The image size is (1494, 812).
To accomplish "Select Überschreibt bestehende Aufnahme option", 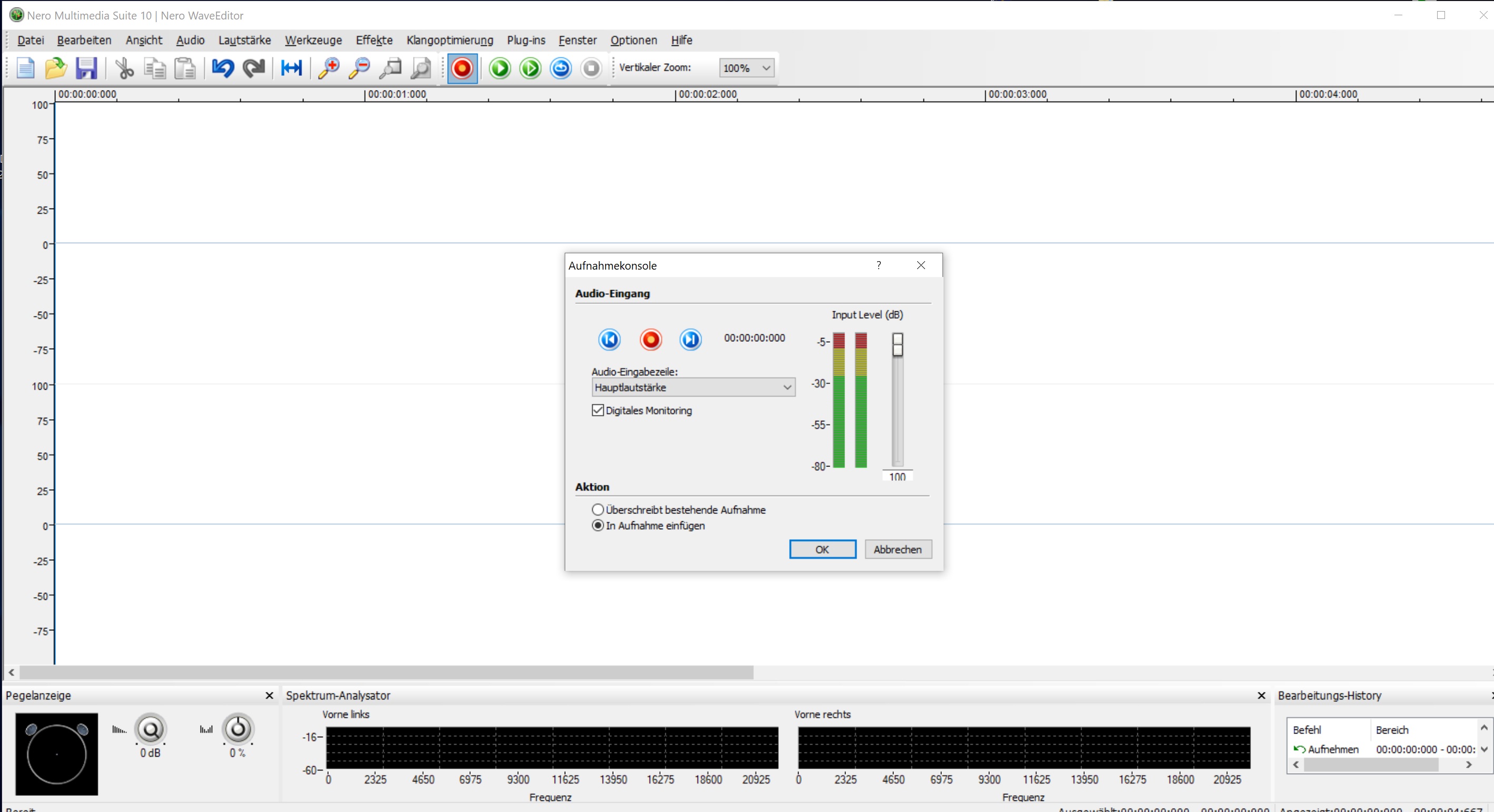I will tap(598, 509).
